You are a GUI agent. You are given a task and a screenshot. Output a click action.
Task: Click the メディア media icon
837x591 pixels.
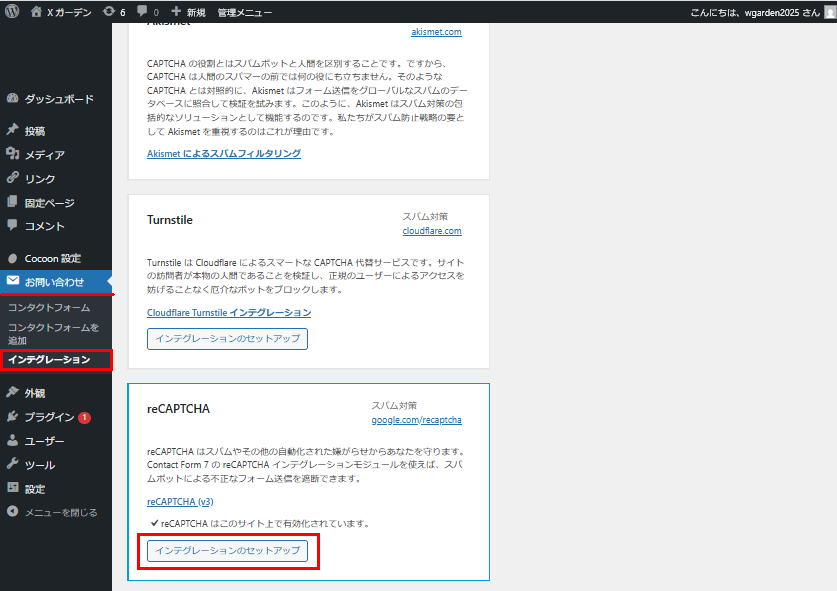[x=13, y=155]
